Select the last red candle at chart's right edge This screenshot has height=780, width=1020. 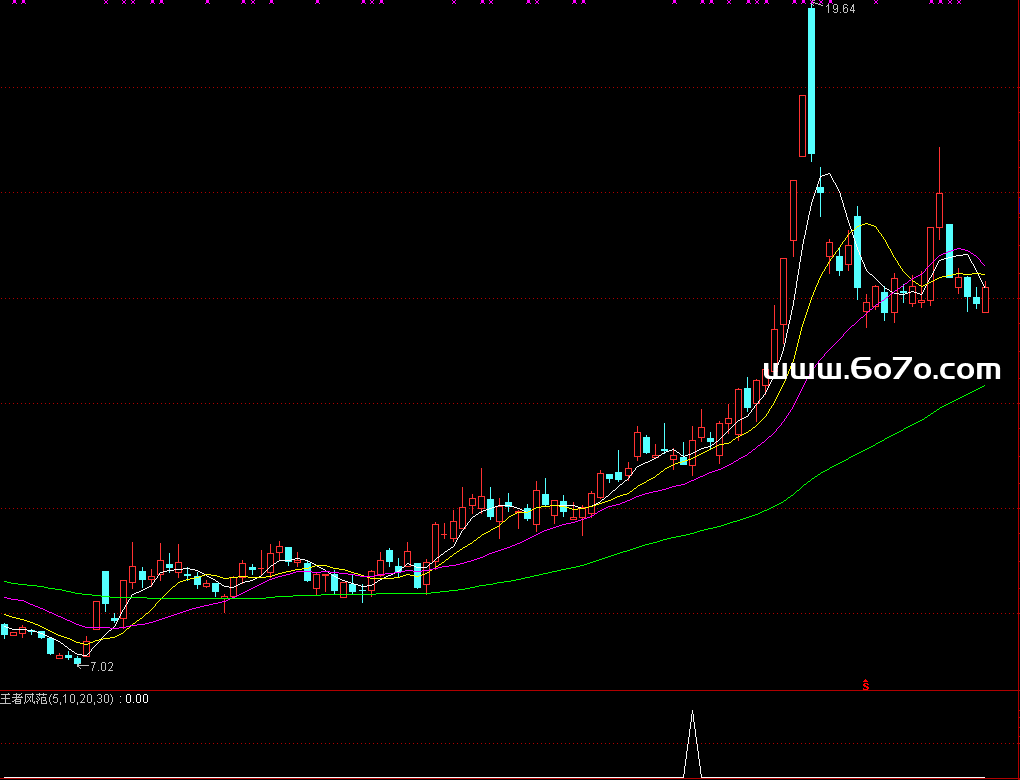click(x=986, y=300)
